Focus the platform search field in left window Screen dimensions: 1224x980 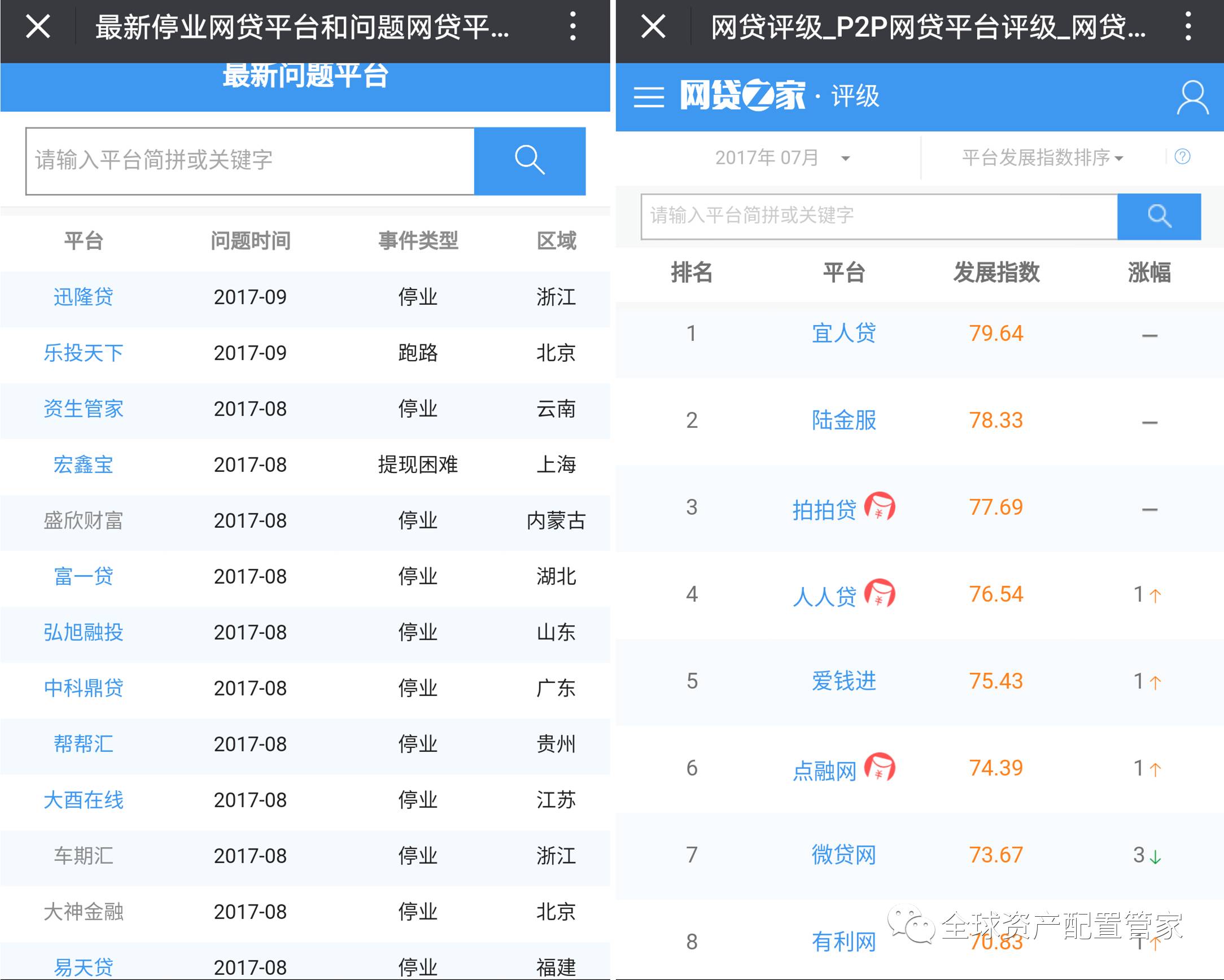250,161
